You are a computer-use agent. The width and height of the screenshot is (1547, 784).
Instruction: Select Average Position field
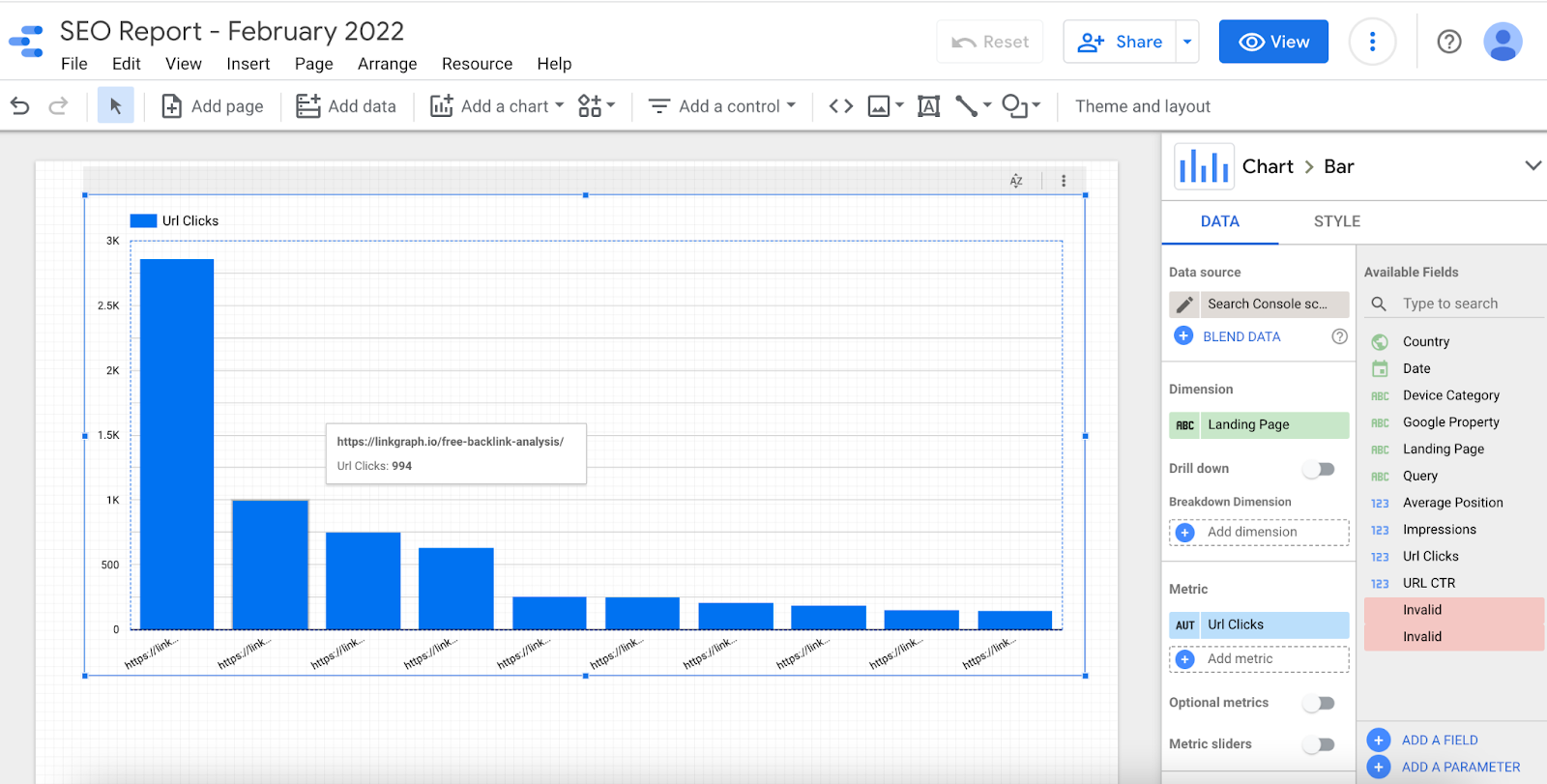click(1453, 503)
